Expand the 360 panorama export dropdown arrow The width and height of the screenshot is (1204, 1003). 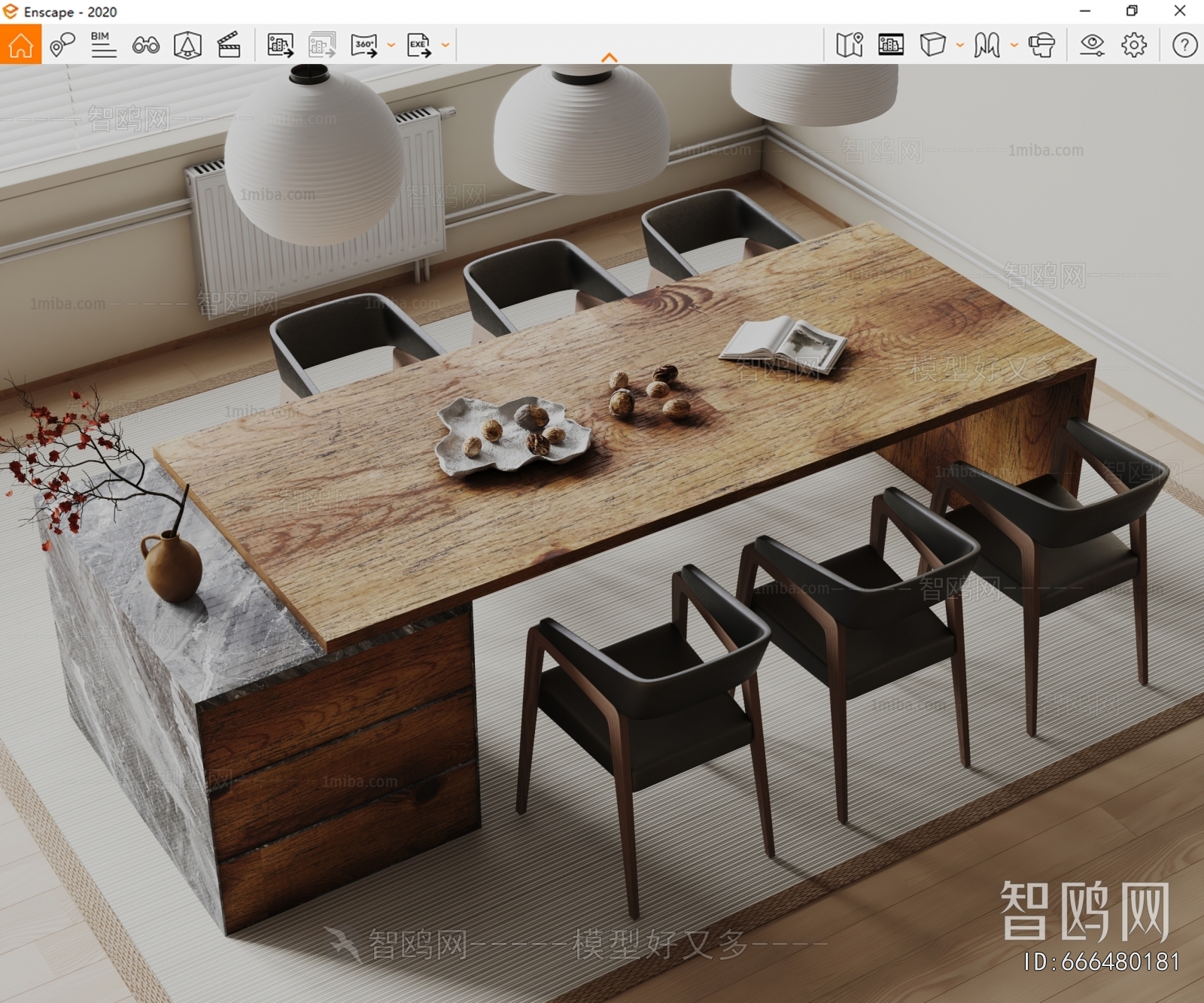391,45
